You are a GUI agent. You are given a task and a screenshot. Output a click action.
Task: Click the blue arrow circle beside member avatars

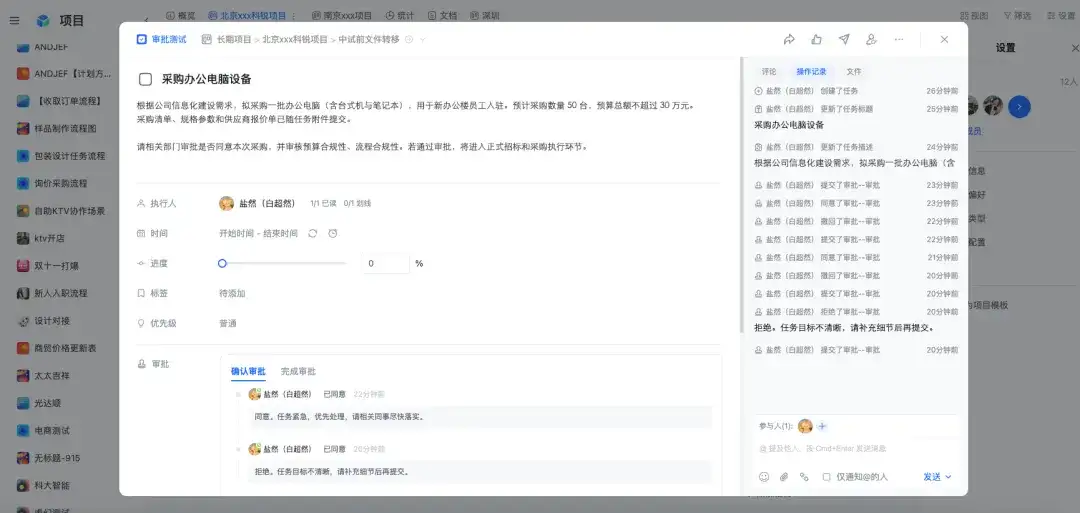pyautogui.click(x=1019, y=106)
